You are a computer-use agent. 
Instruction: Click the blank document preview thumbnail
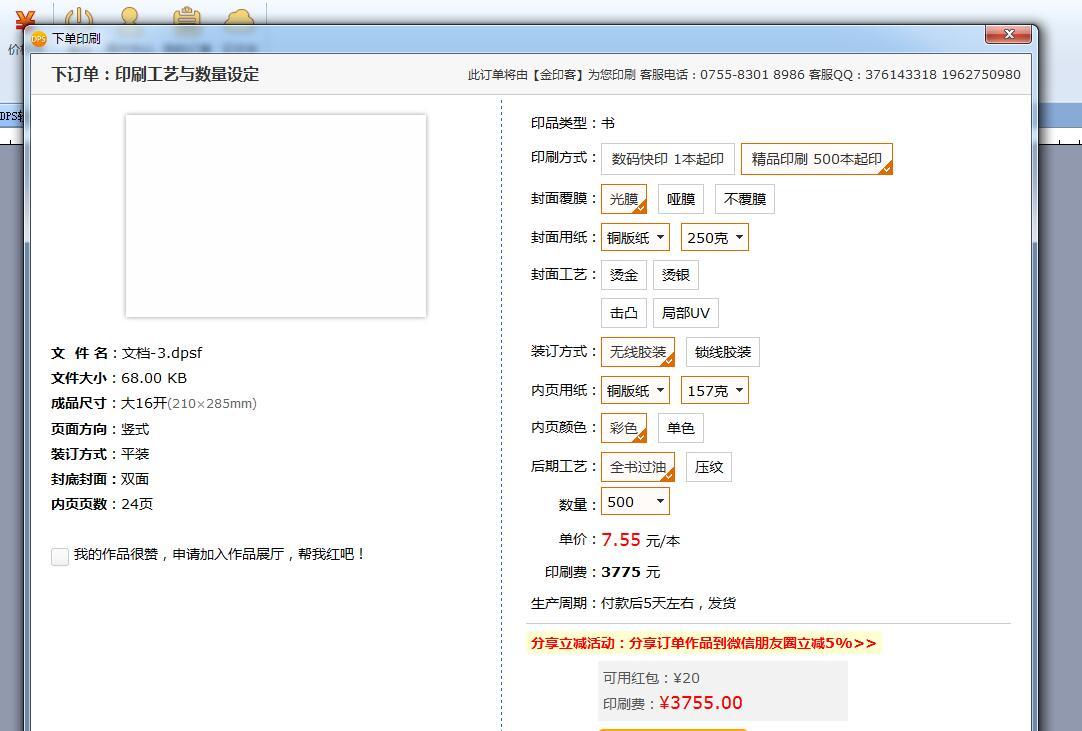click(x=276, y=216)
